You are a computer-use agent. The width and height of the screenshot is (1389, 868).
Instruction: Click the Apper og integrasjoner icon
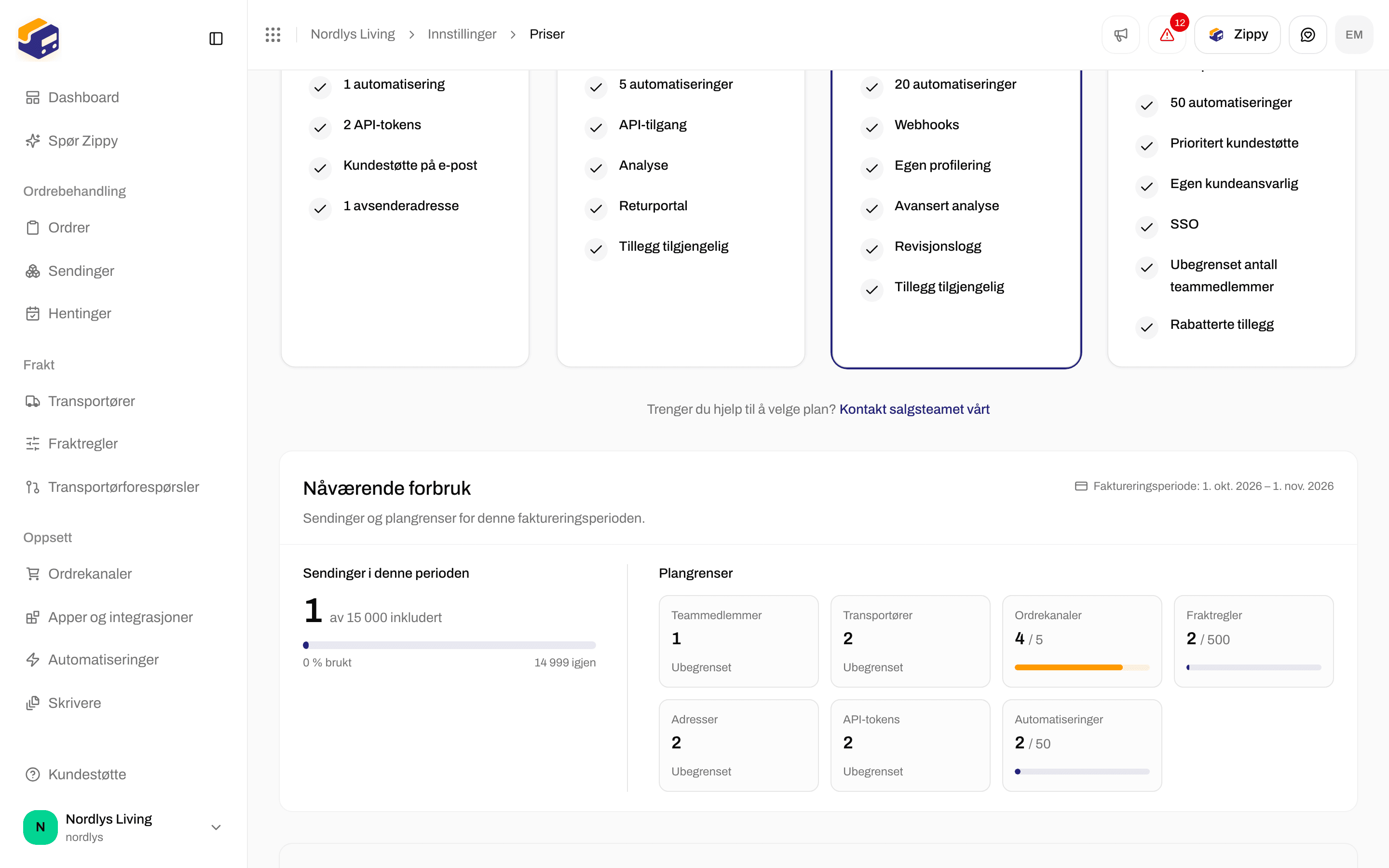click(33, 617)
